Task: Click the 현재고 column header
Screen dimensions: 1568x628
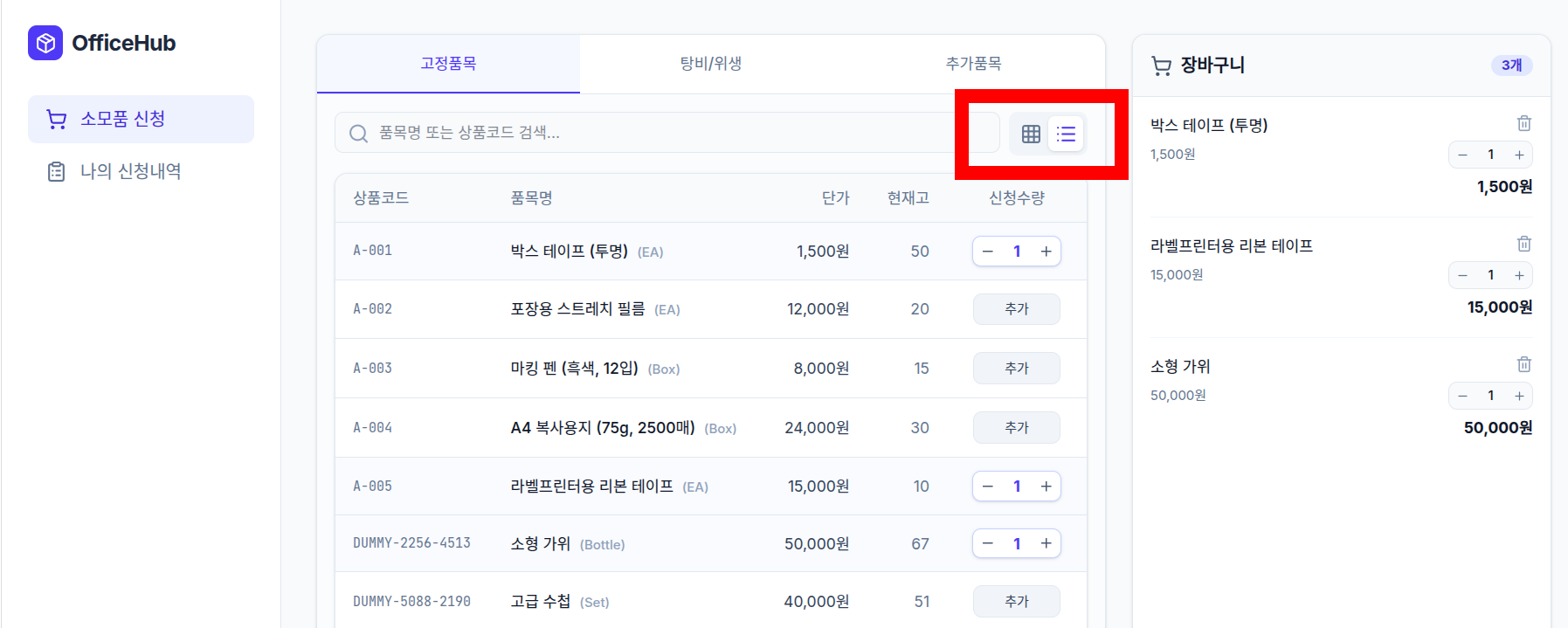Action: coord(908,198)
